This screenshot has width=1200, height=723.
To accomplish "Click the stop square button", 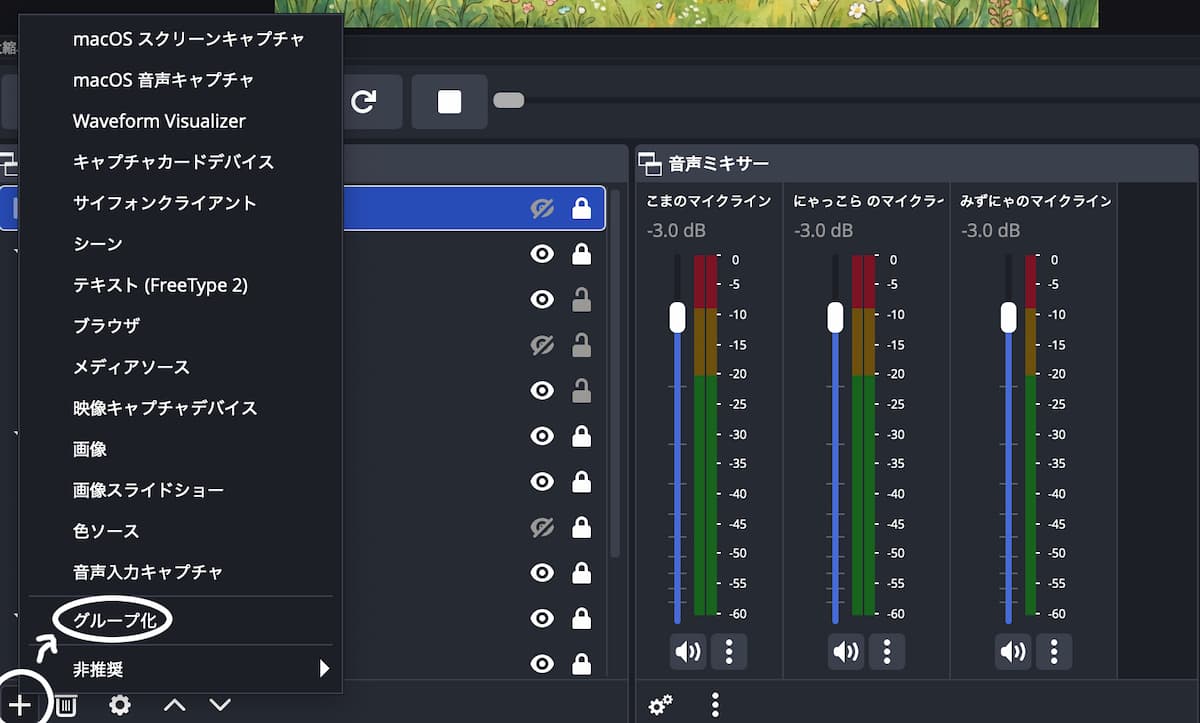I will 449,100.
